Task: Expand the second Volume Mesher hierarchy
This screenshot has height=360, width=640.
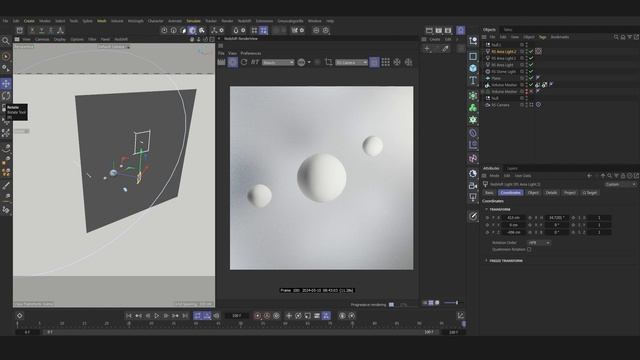Action: coord(483,92)
